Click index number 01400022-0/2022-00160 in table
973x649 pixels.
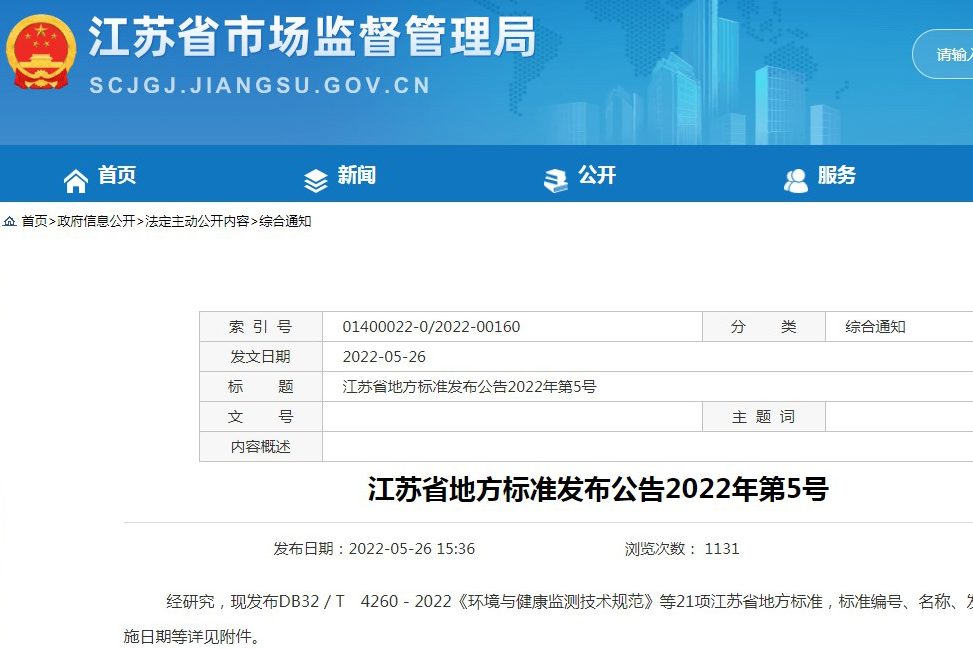point(431,327)
